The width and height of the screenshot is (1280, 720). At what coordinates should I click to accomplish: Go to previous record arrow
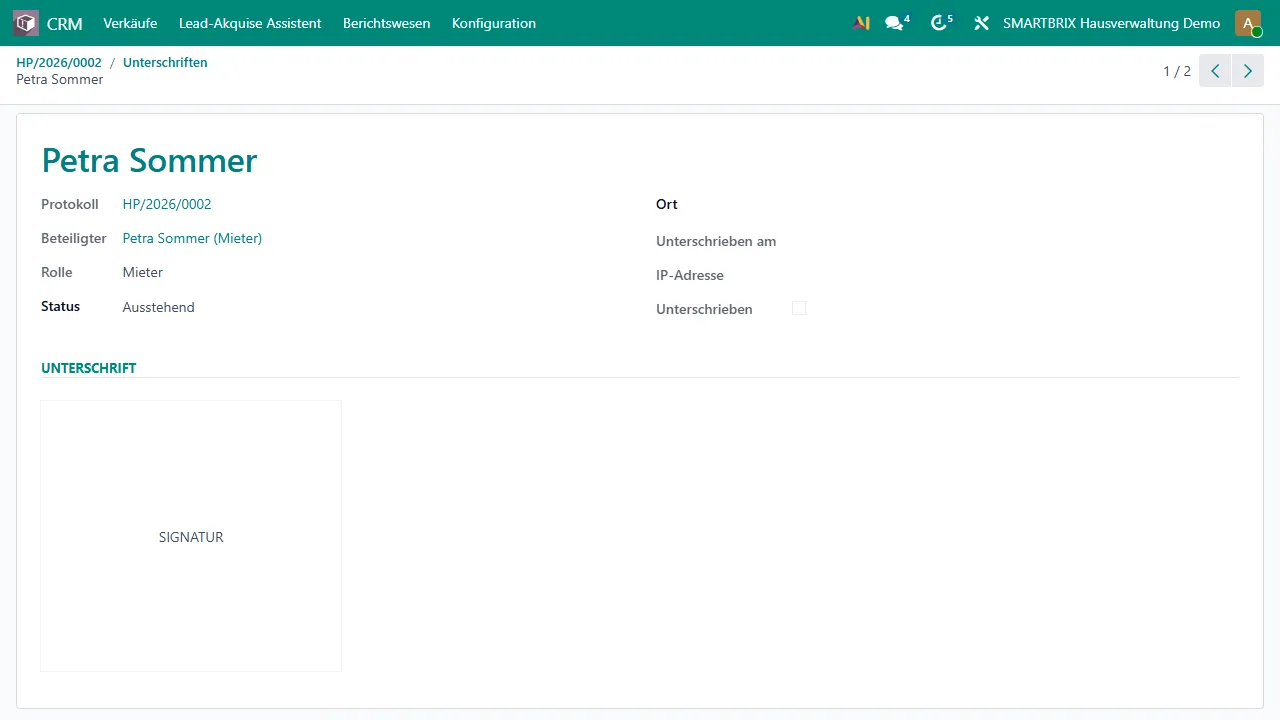(1215, 71)
